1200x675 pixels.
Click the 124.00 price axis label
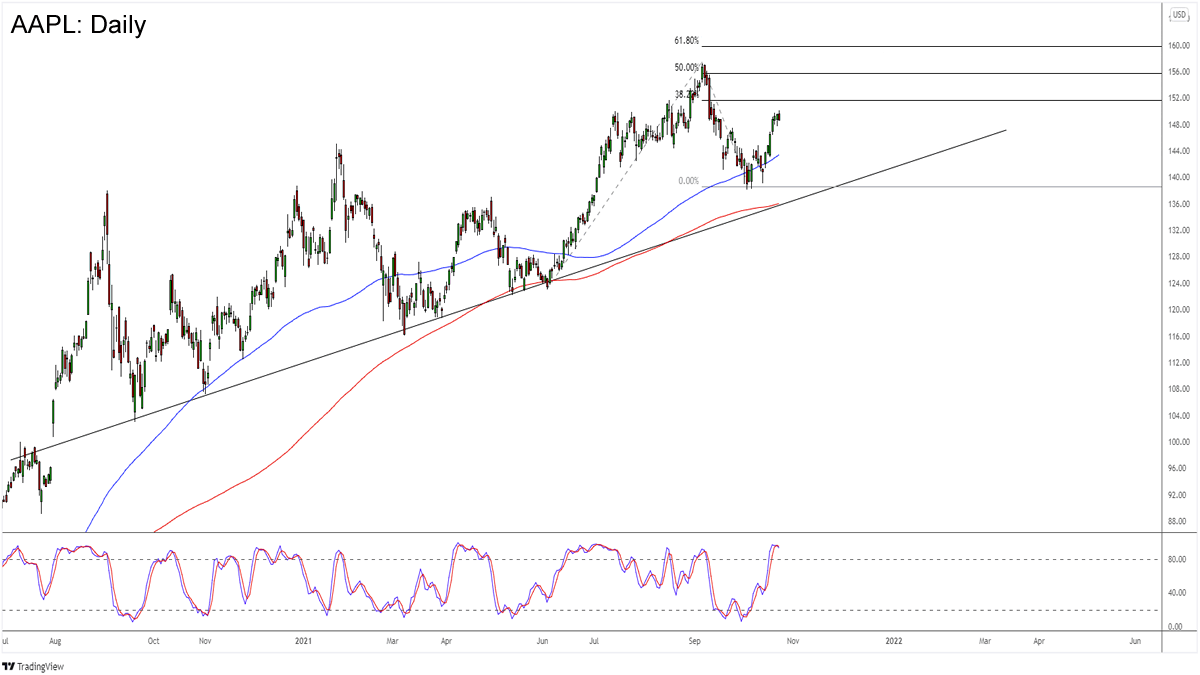[x=1179, y=284]
